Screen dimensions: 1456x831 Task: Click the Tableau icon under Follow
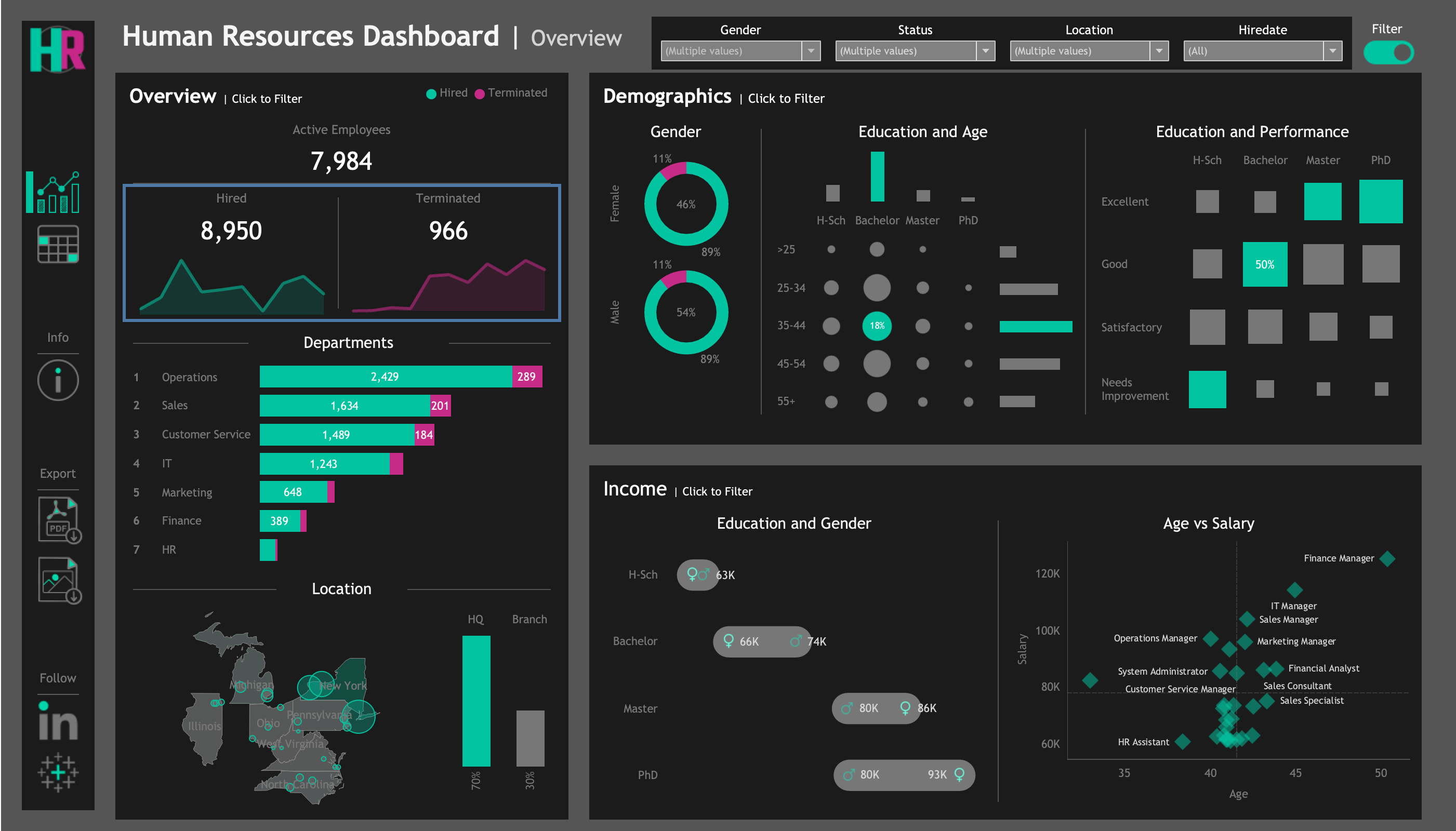point(58,772)
